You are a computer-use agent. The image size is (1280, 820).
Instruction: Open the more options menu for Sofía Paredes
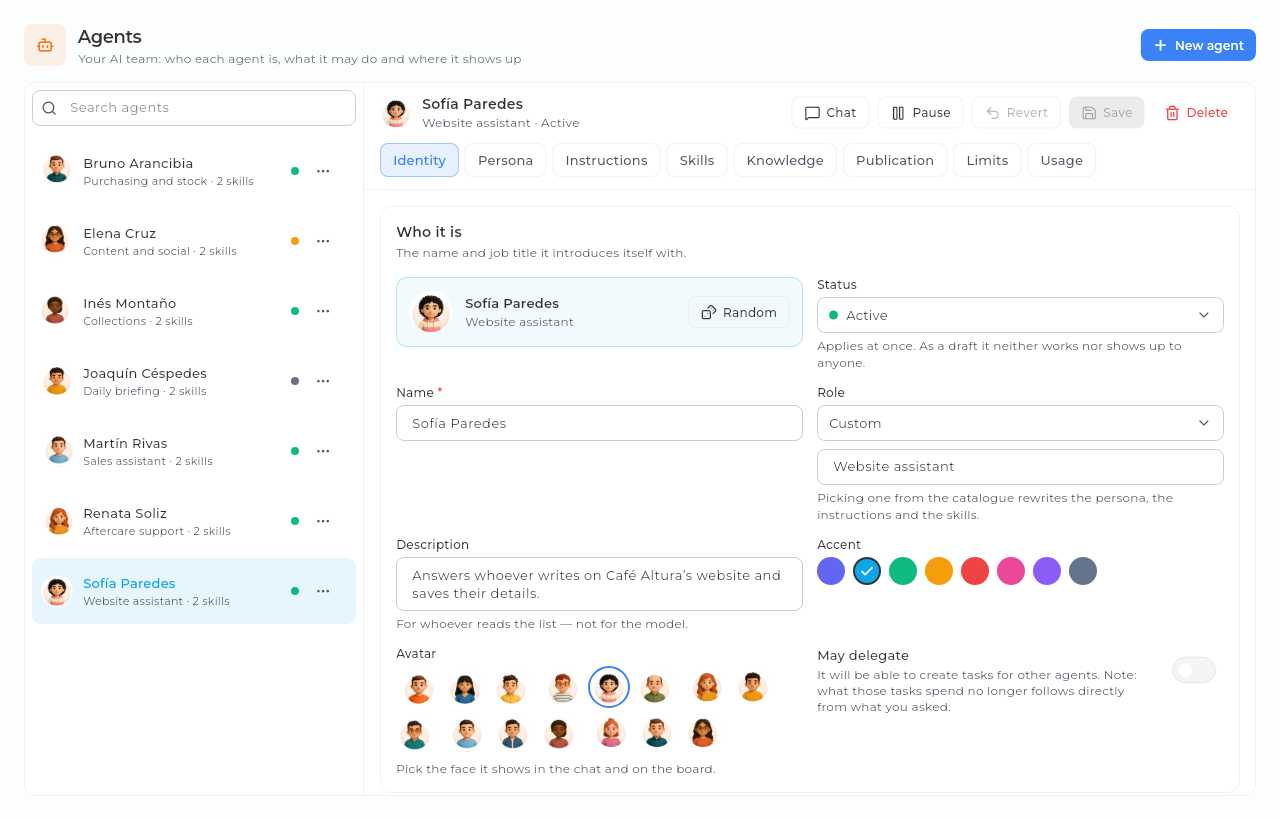(323, 591)
